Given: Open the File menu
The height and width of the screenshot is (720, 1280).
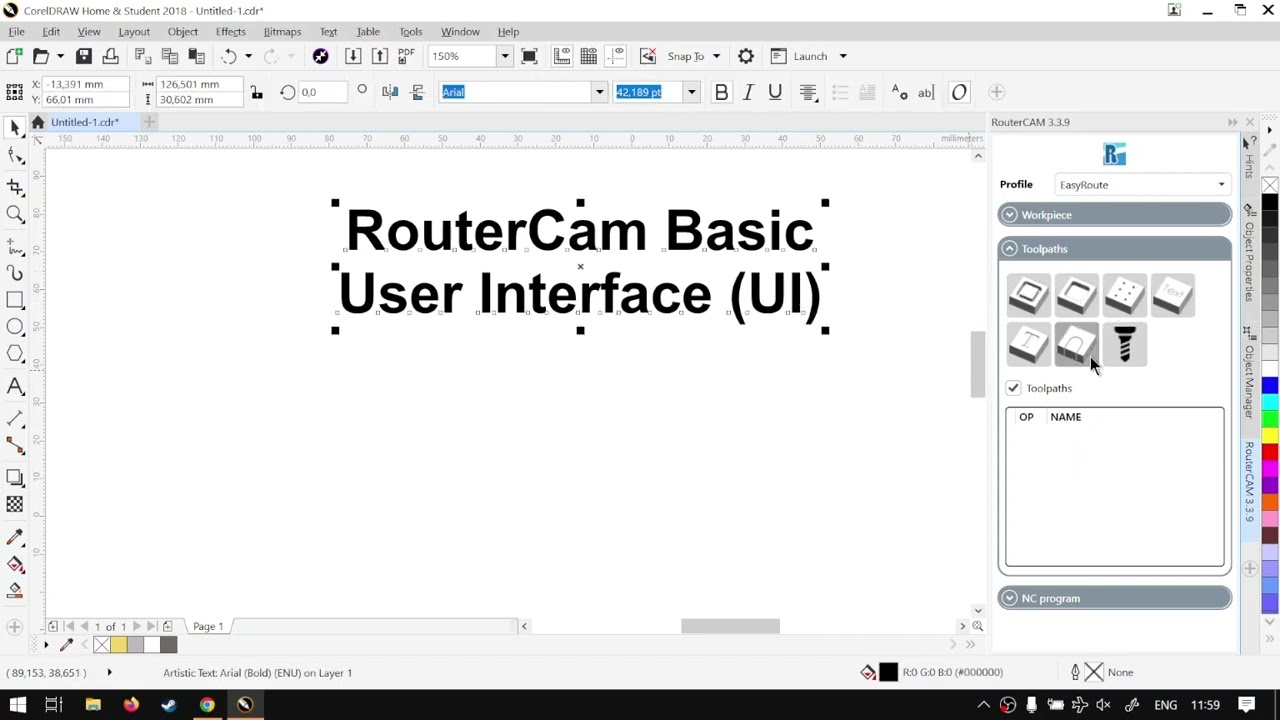Looking at the screenshot, I should coord(17,31).
